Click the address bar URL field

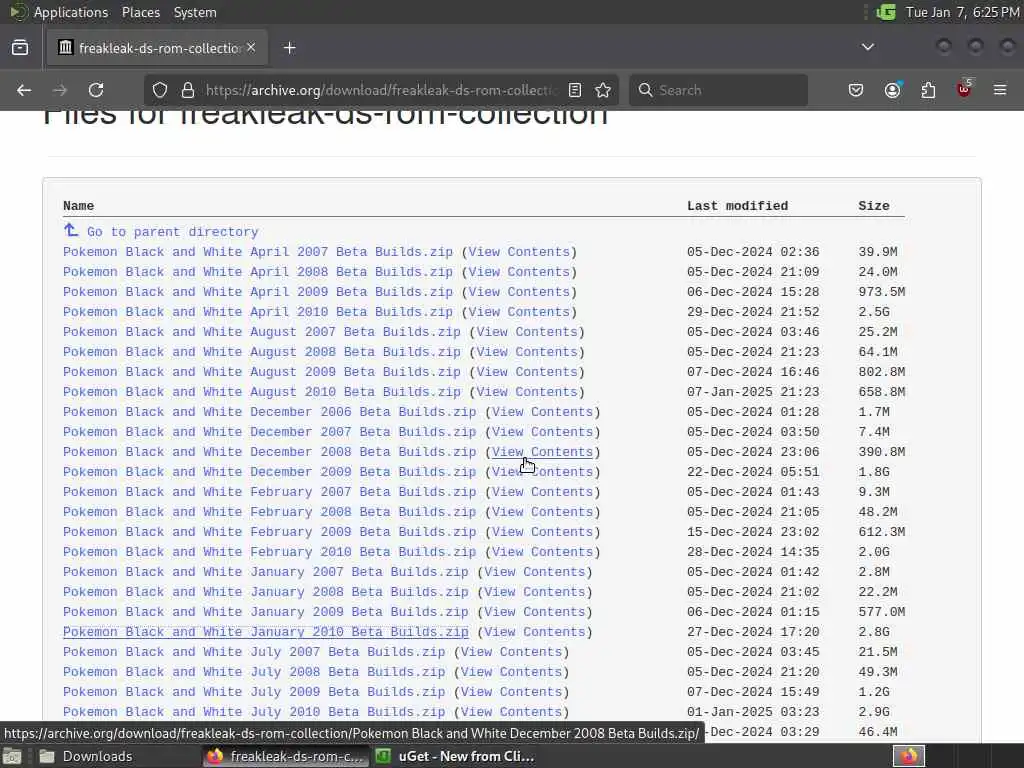[x=380, y=90]
